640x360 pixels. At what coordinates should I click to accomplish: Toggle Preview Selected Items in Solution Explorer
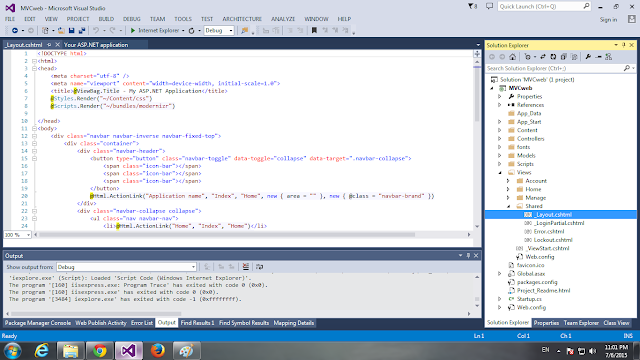598,57
